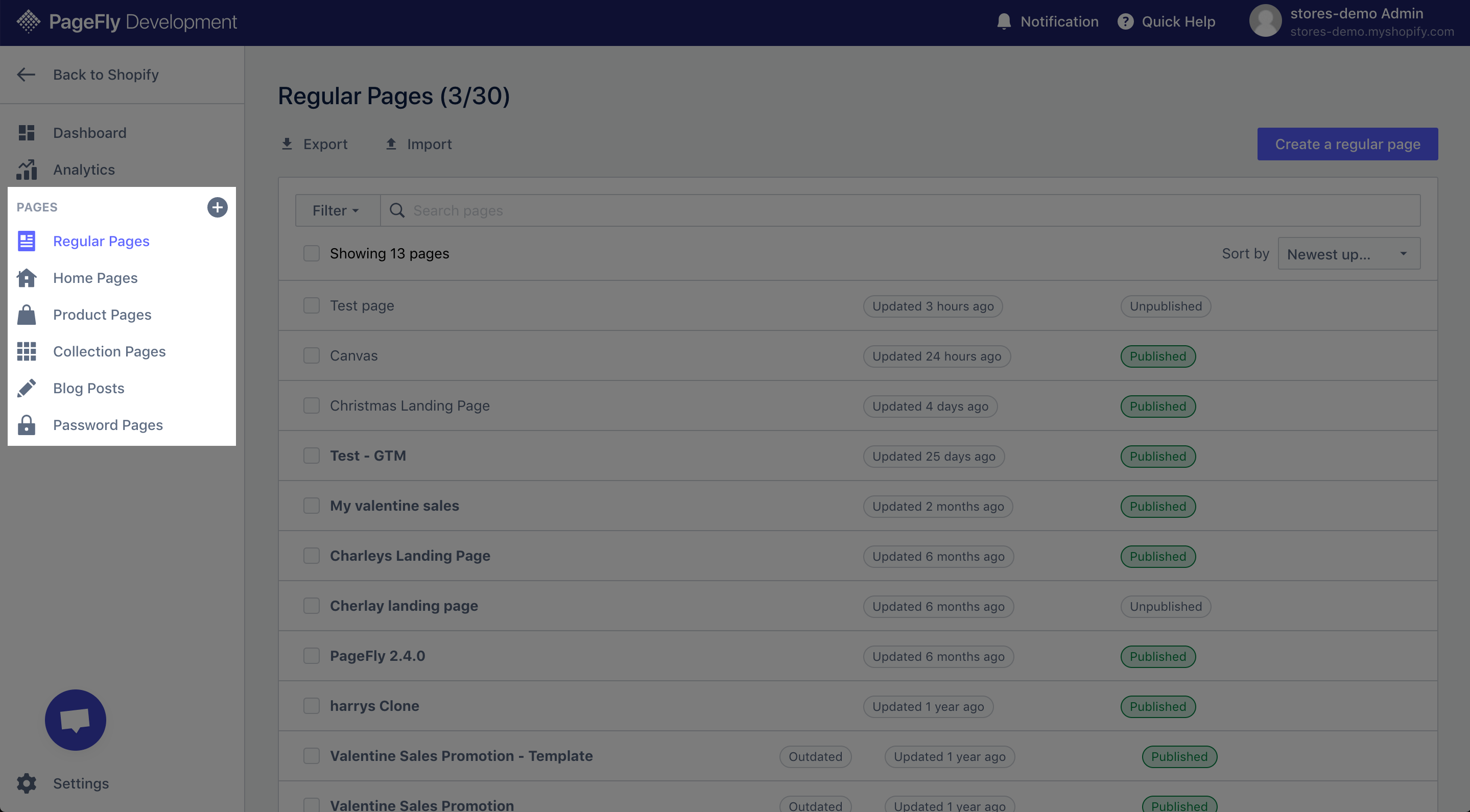The width and height of the screenshot is (1470, 812).
Task: Open the live chat bubble icon
Action: click(x=75, y=720)
